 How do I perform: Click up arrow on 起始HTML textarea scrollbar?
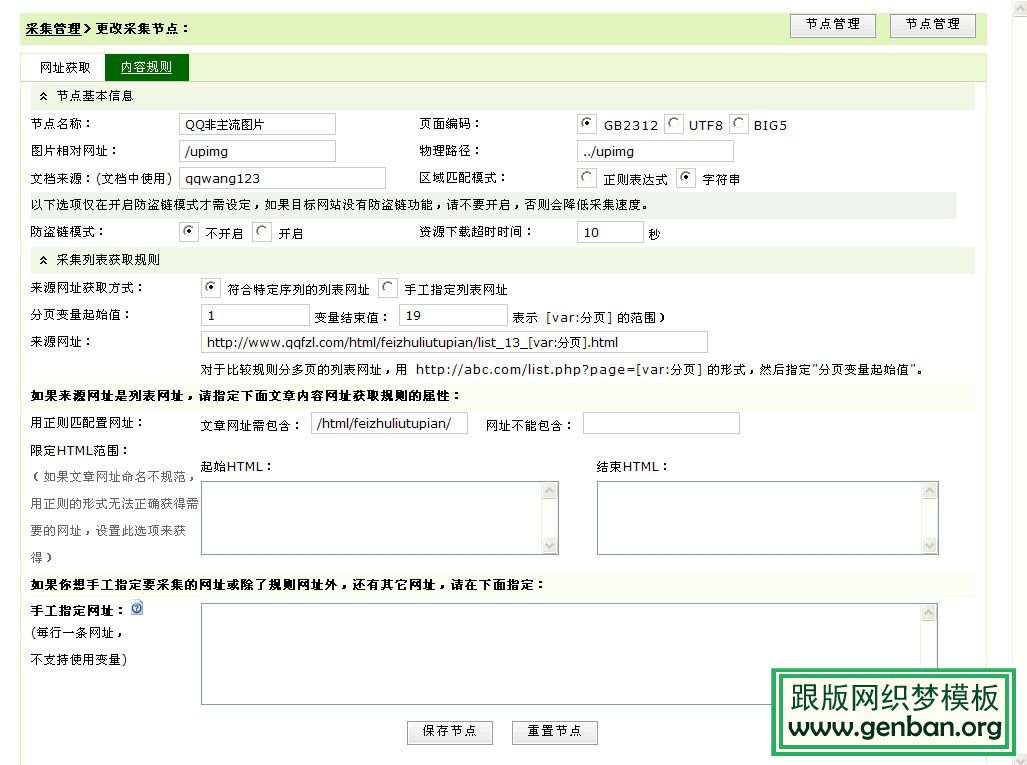(x=549, y=490)
